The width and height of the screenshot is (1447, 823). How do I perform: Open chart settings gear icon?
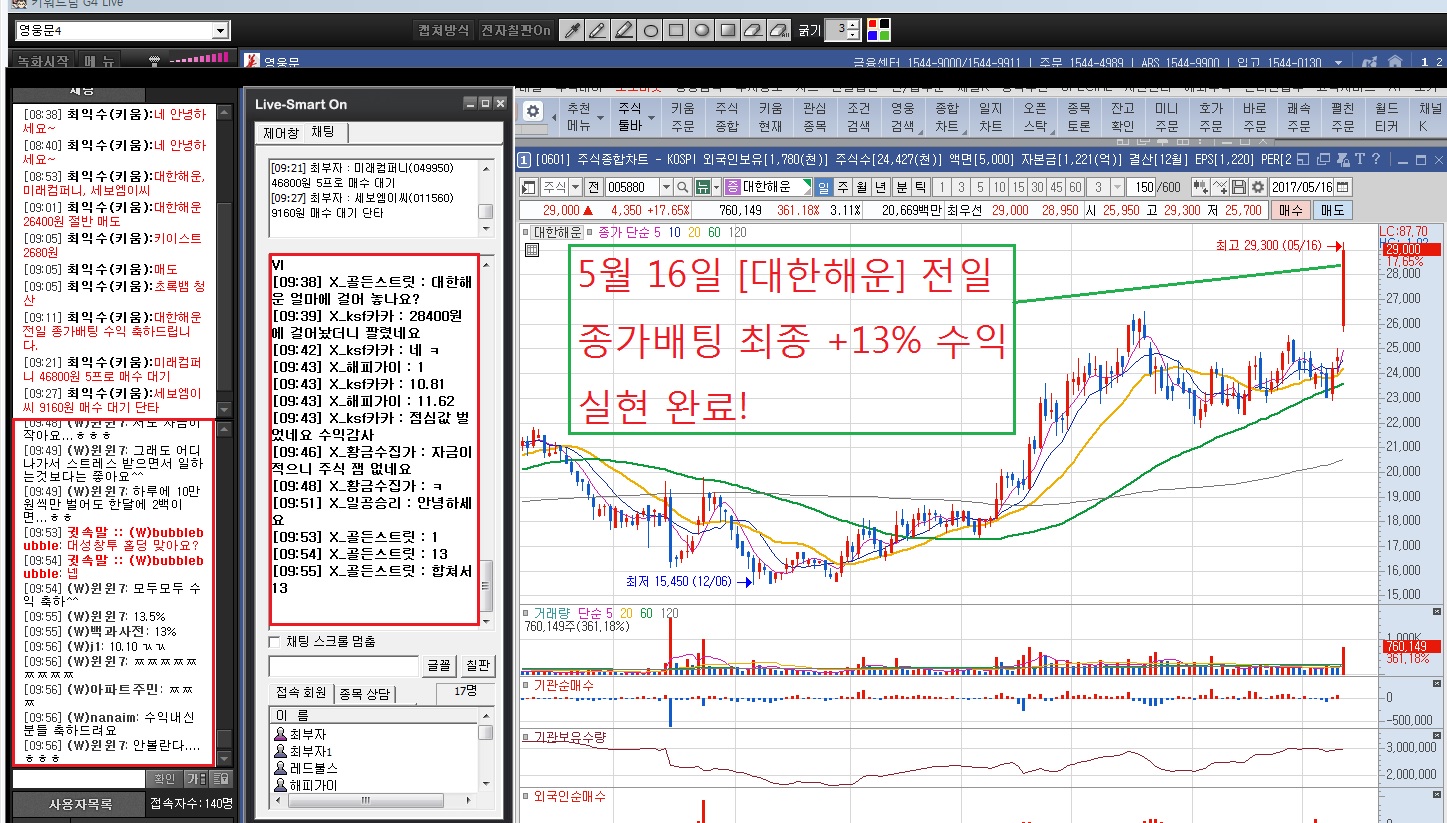(x=1258, y=187)
